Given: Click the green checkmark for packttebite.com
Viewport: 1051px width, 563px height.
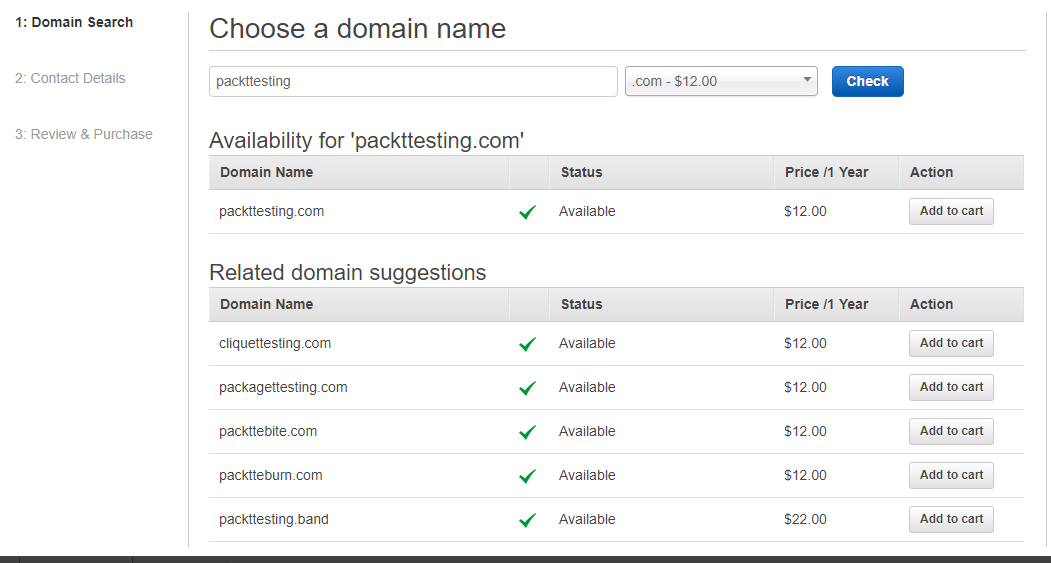Looking at the screenshot, I should tap(528, 432).
